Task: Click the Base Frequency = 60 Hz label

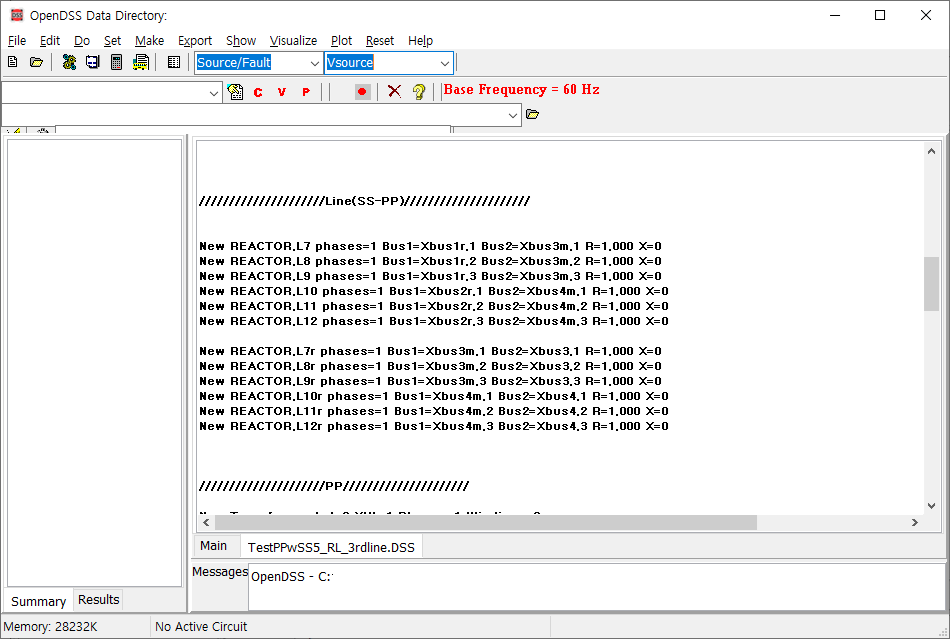Action: click(x=522, y=90)
